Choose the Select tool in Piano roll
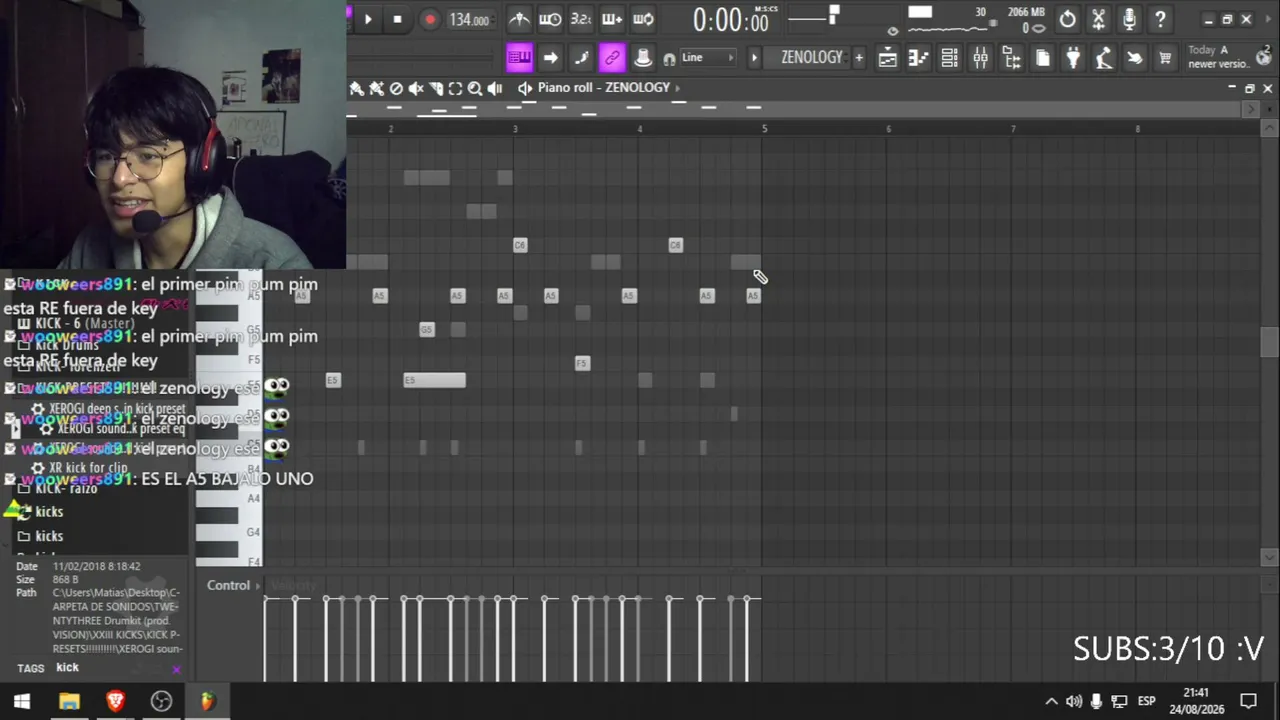 tap(455, 88)
